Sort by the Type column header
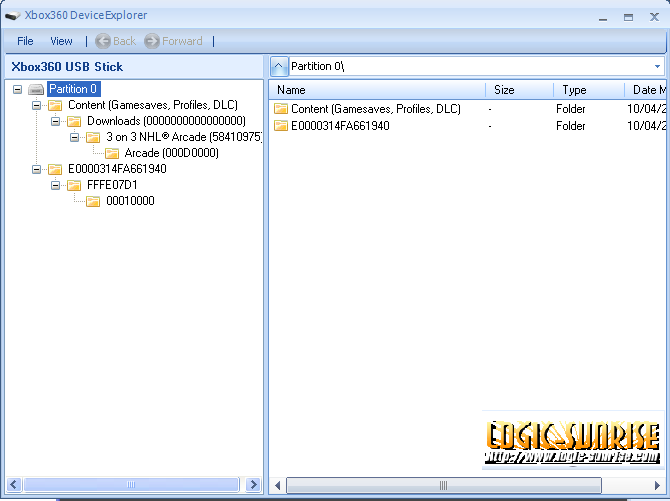 tap(589, 90)
